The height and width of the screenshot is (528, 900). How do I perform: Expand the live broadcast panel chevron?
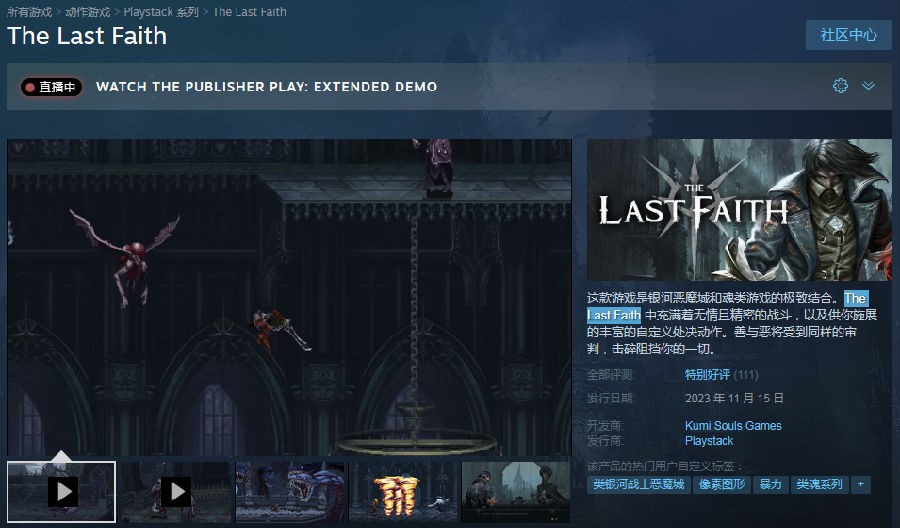pos(868,86)
